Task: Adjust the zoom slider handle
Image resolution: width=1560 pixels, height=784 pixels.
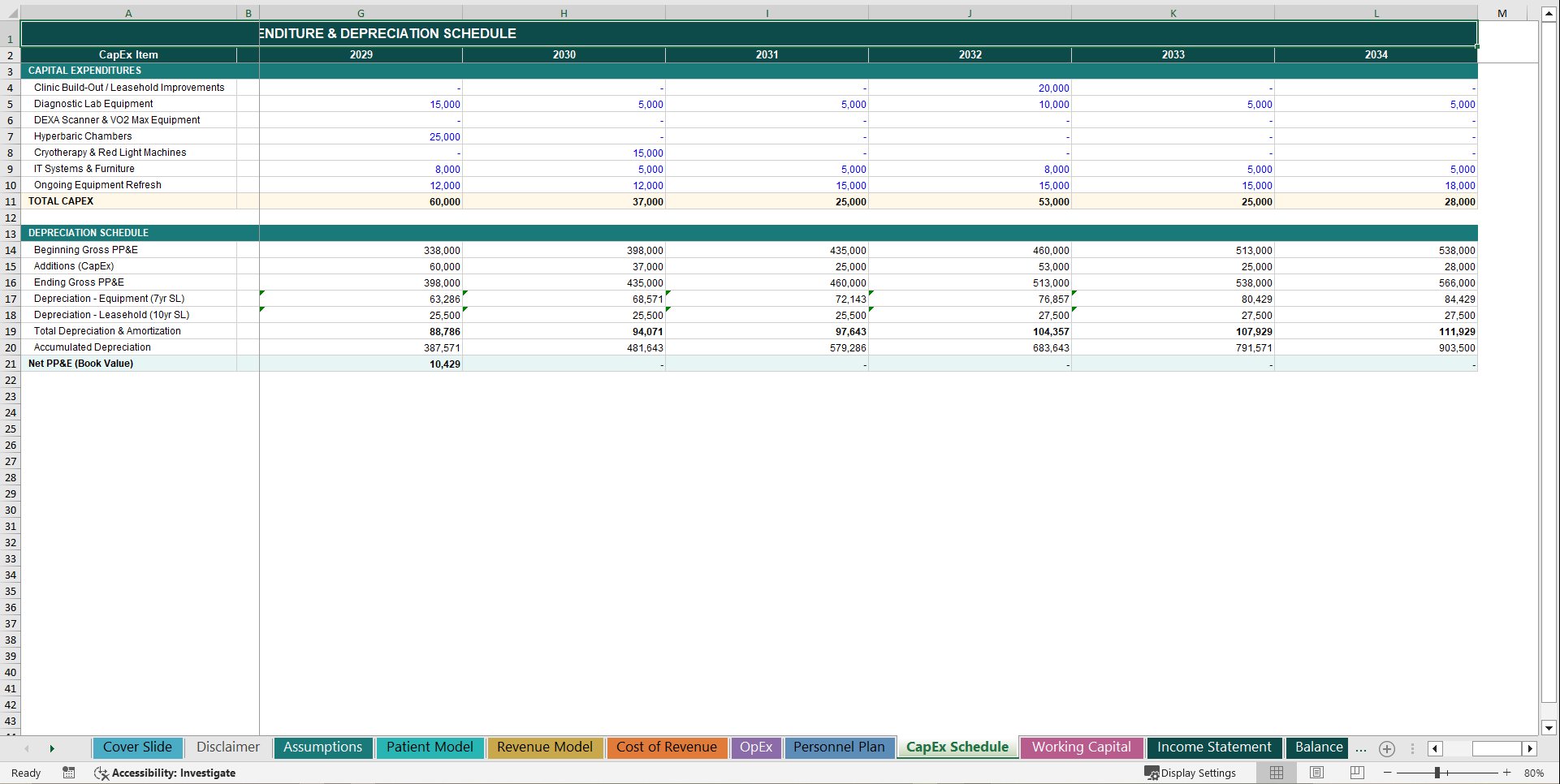Action: coord(1438,773)
